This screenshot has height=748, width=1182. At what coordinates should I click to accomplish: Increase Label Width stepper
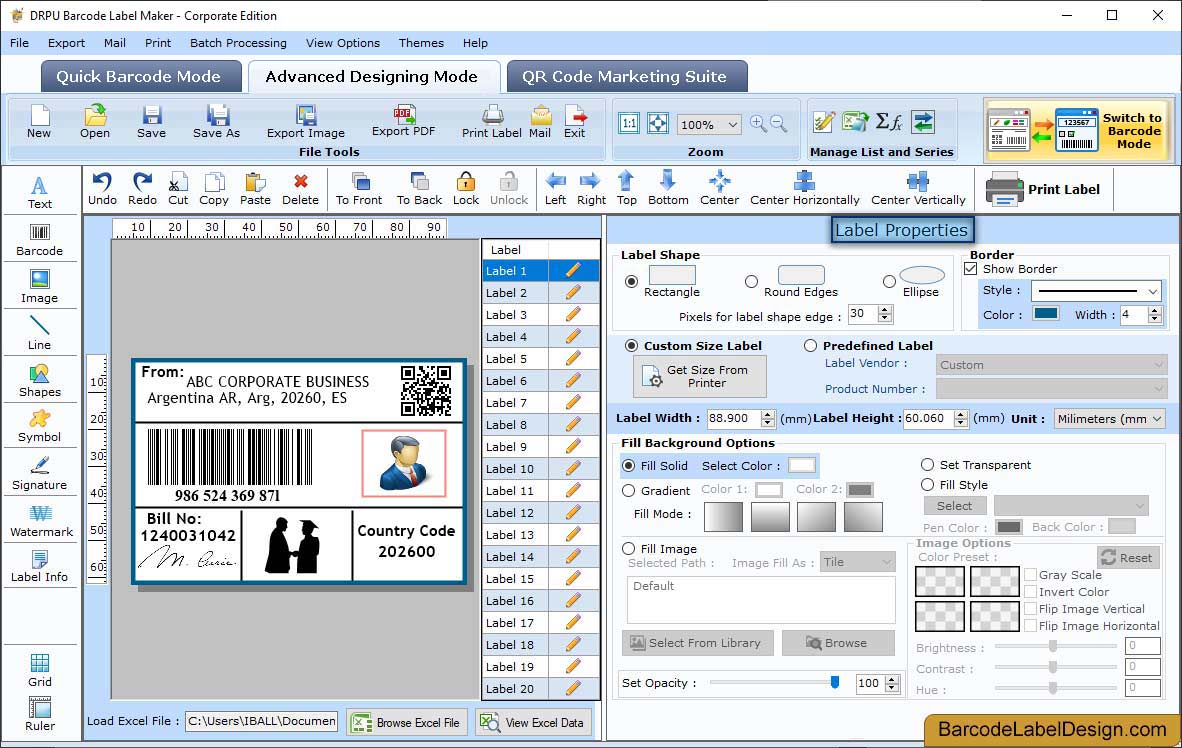[x=767, y=413]
